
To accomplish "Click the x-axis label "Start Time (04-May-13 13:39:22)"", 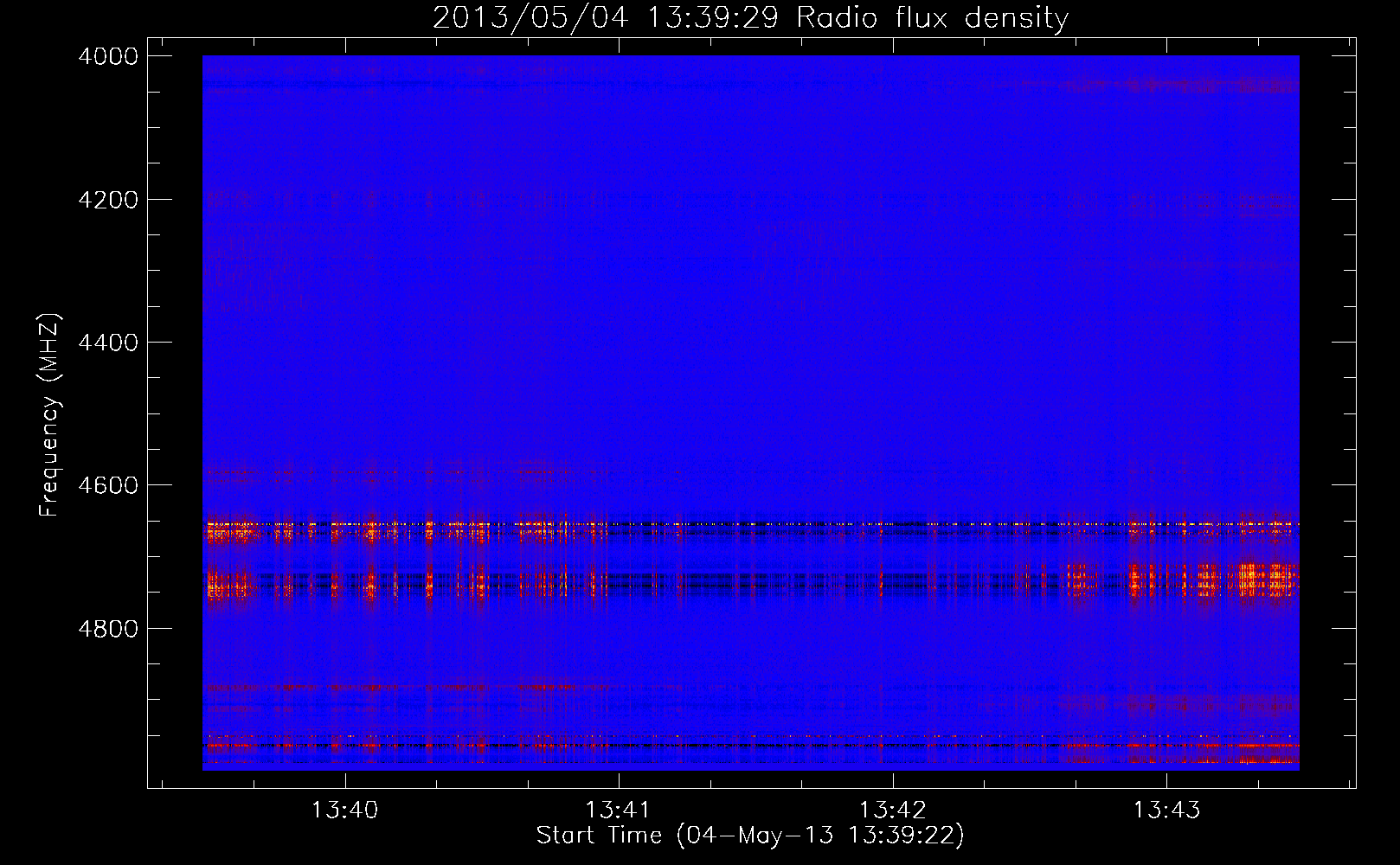I will coord(750,836).
